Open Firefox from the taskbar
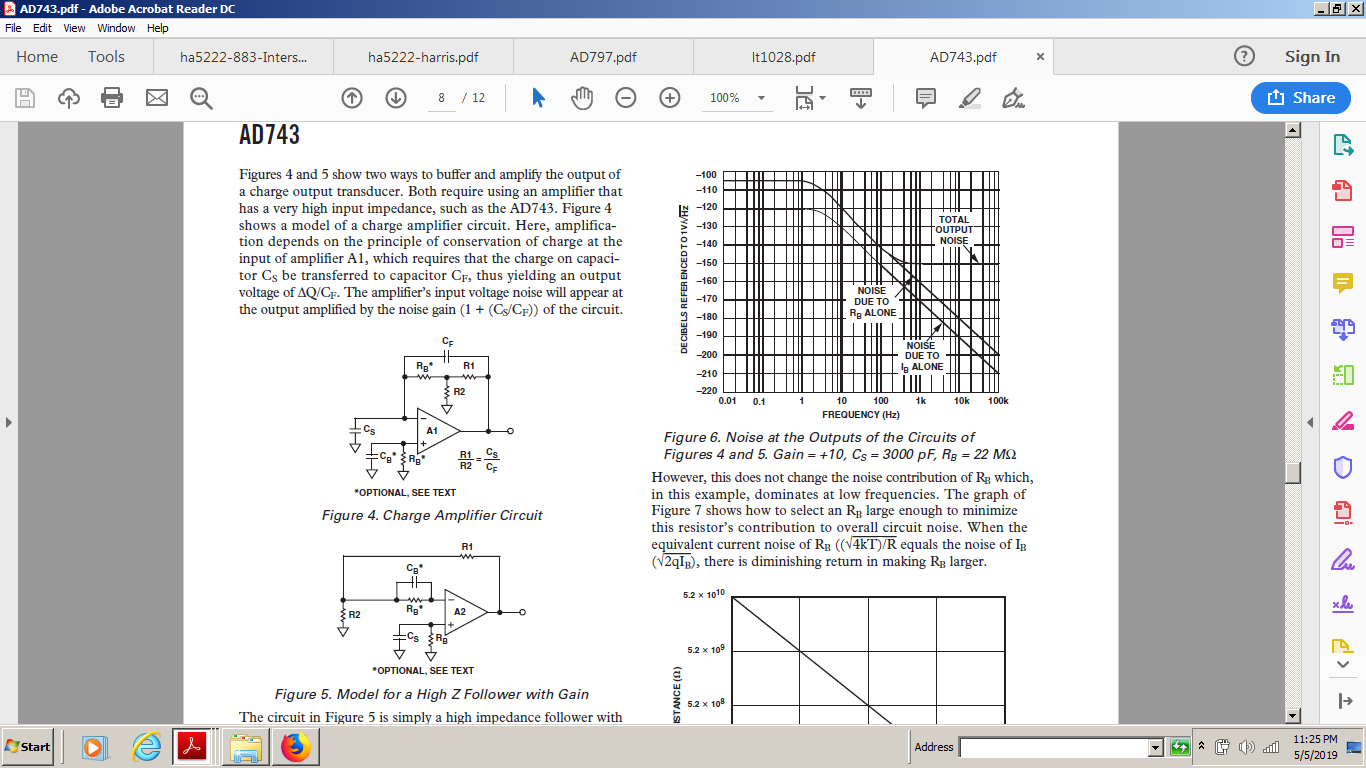 (x=296, y=747)
